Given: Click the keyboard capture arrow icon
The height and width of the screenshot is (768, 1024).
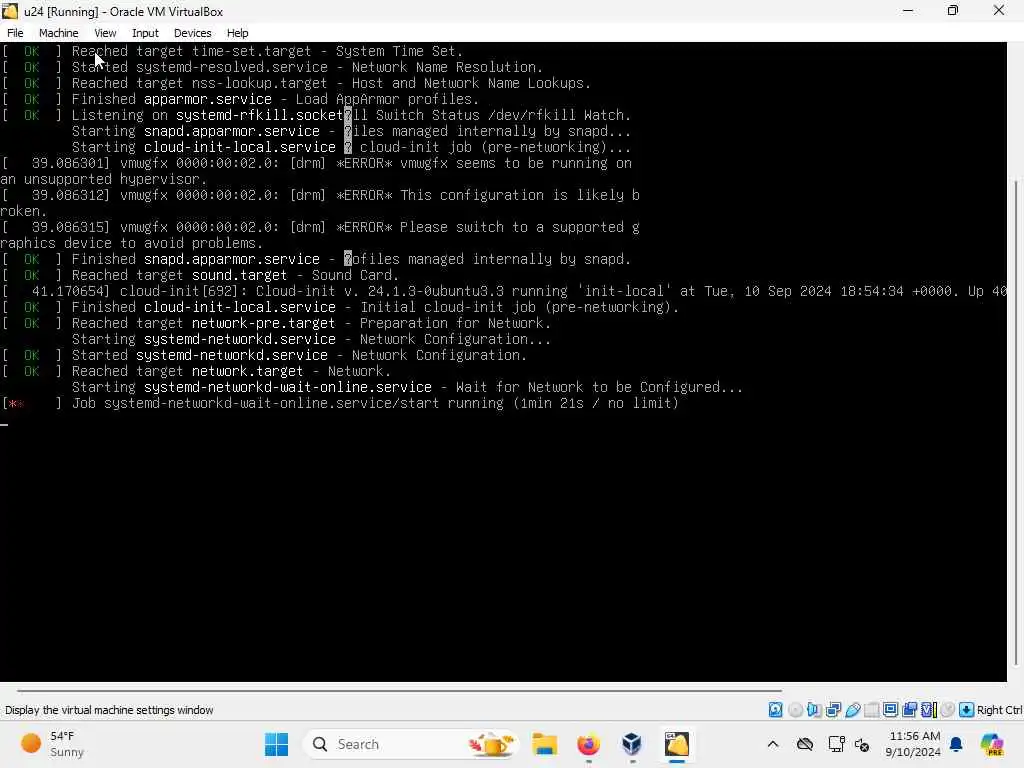Looking at the screenshot, I should click(967, 710).
